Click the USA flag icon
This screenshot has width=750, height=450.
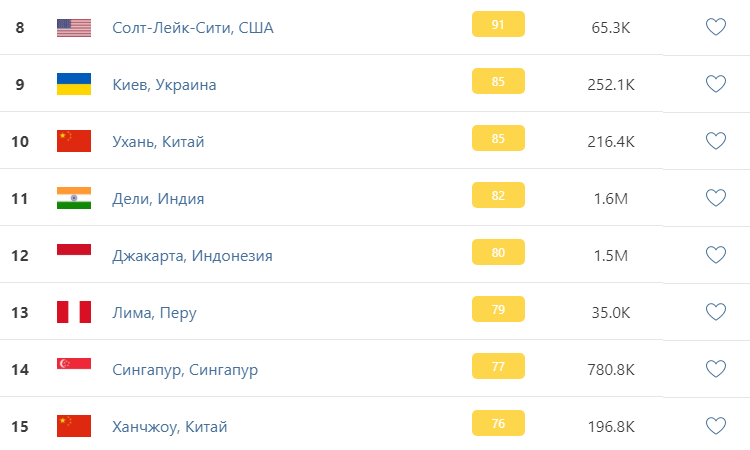click(74, 27)
